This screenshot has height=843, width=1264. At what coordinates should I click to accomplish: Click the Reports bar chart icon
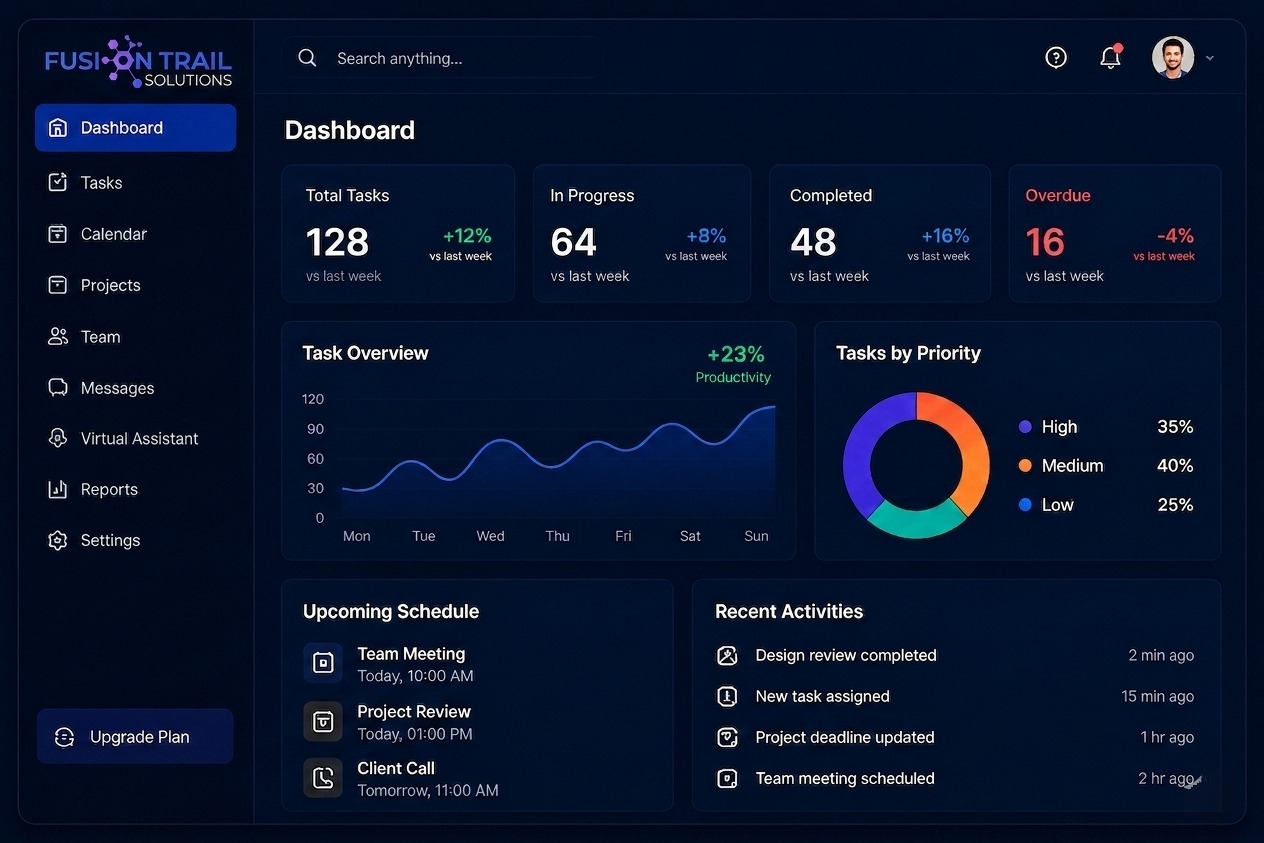[58, 489]
